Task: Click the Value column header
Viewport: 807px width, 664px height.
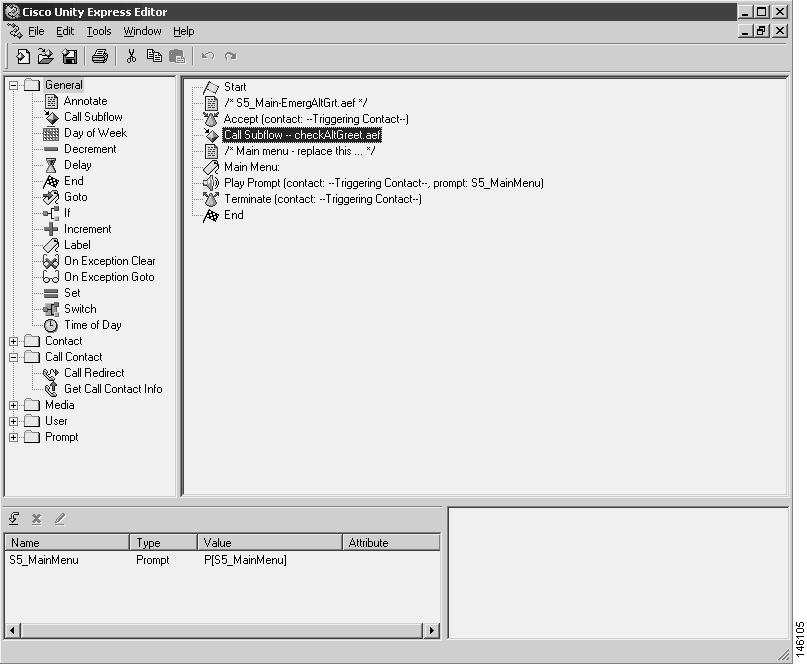Action: click(x=270, y=543)
